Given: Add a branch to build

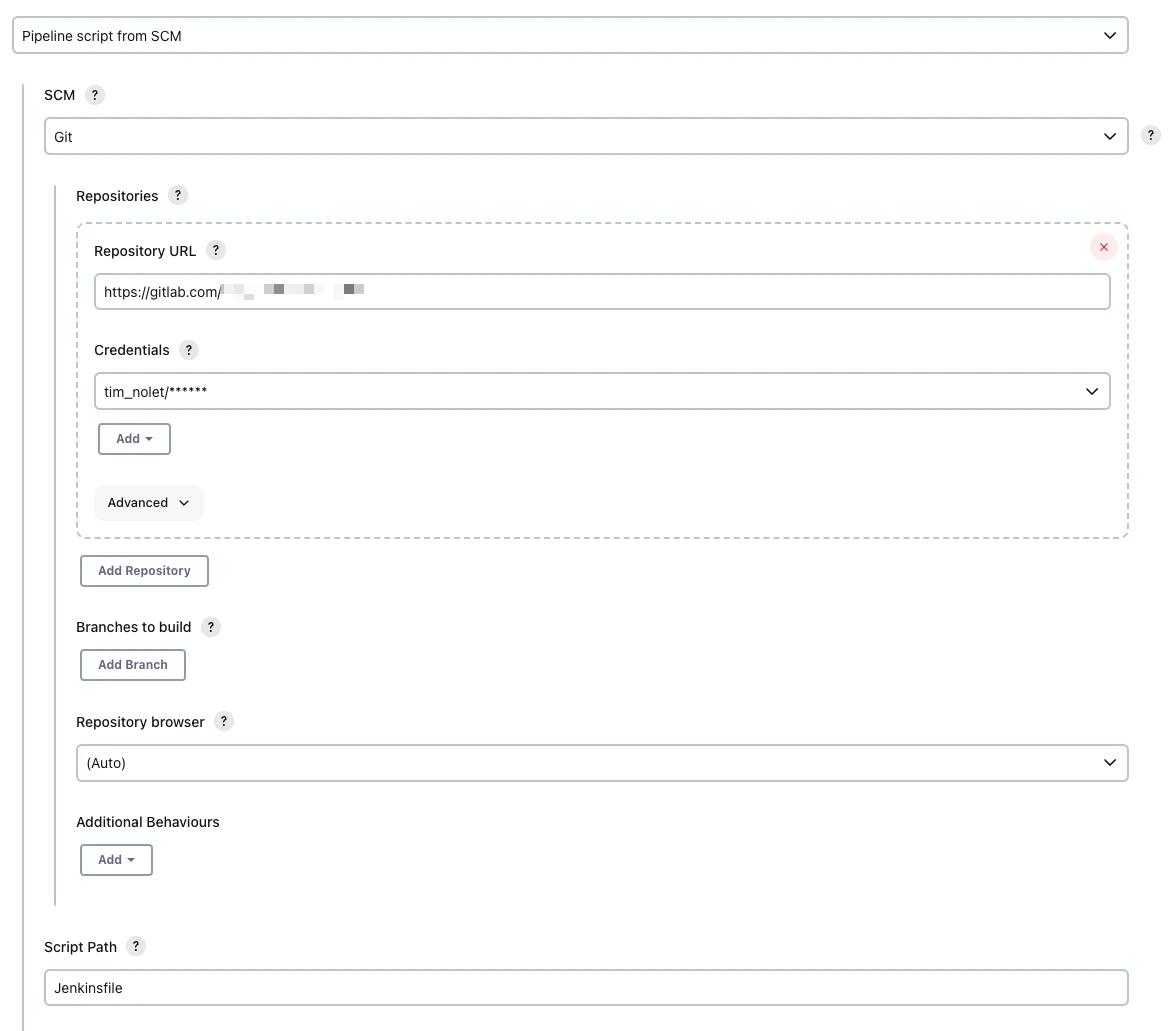Looking at the screenshot, I should (x=132, y=664).
